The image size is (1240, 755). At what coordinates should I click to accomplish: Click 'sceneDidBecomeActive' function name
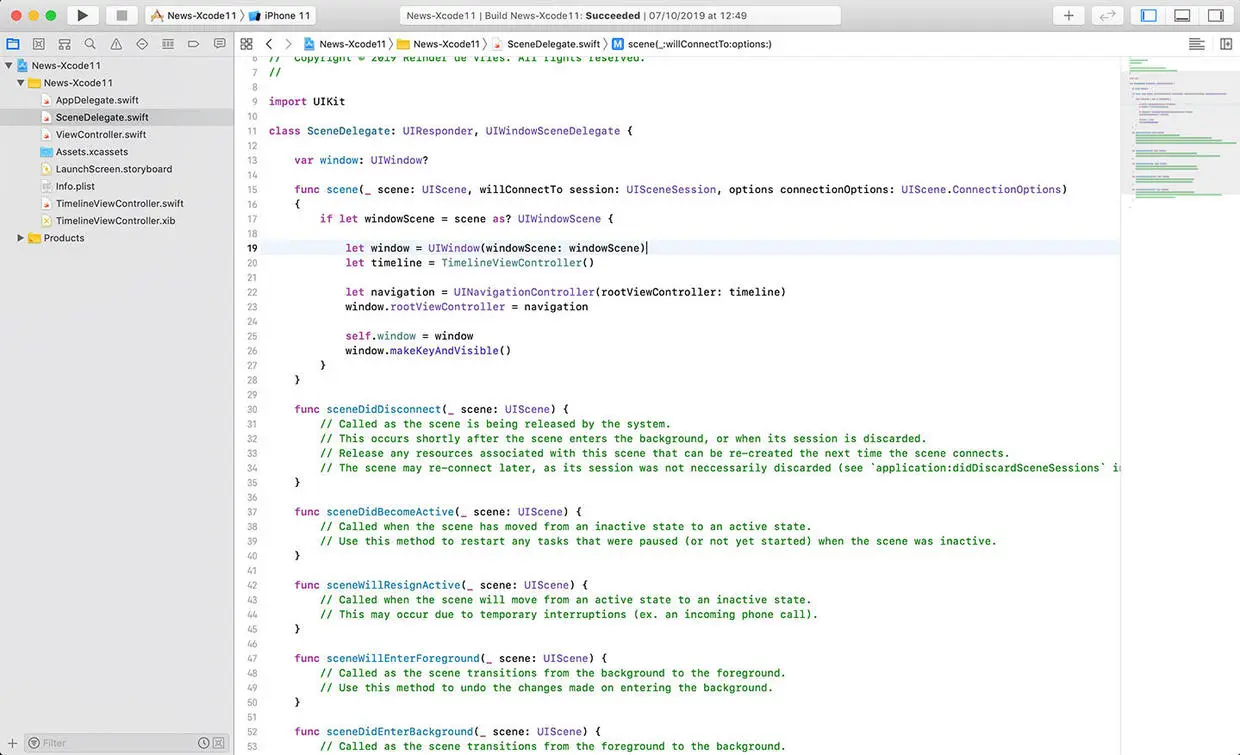[390, 512]
